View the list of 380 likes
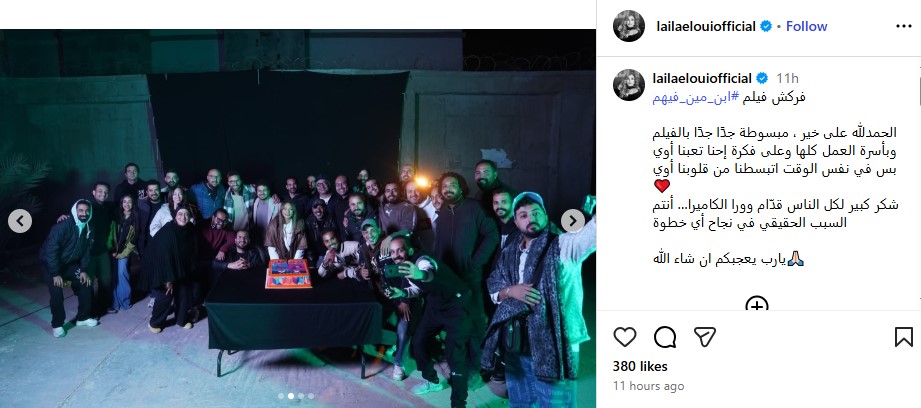Viewport: 921px width, 408px height. coord(640,366)
